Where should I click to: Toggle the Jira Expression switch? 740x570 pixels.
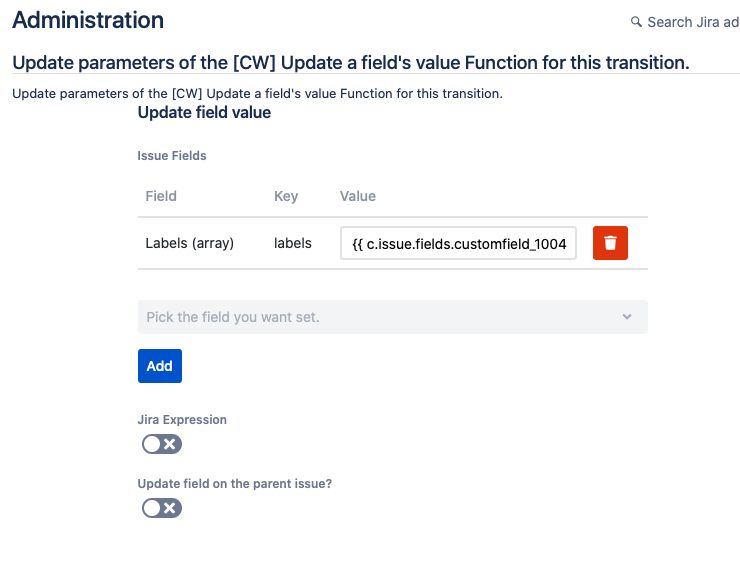point(162,444)
